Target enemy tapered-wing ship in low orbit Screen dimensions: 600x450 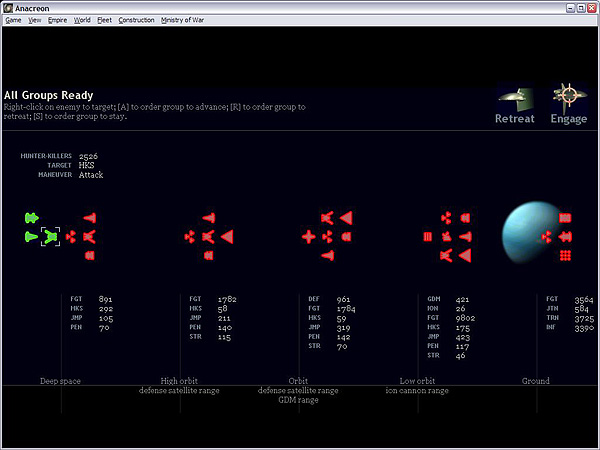point(466,237)
